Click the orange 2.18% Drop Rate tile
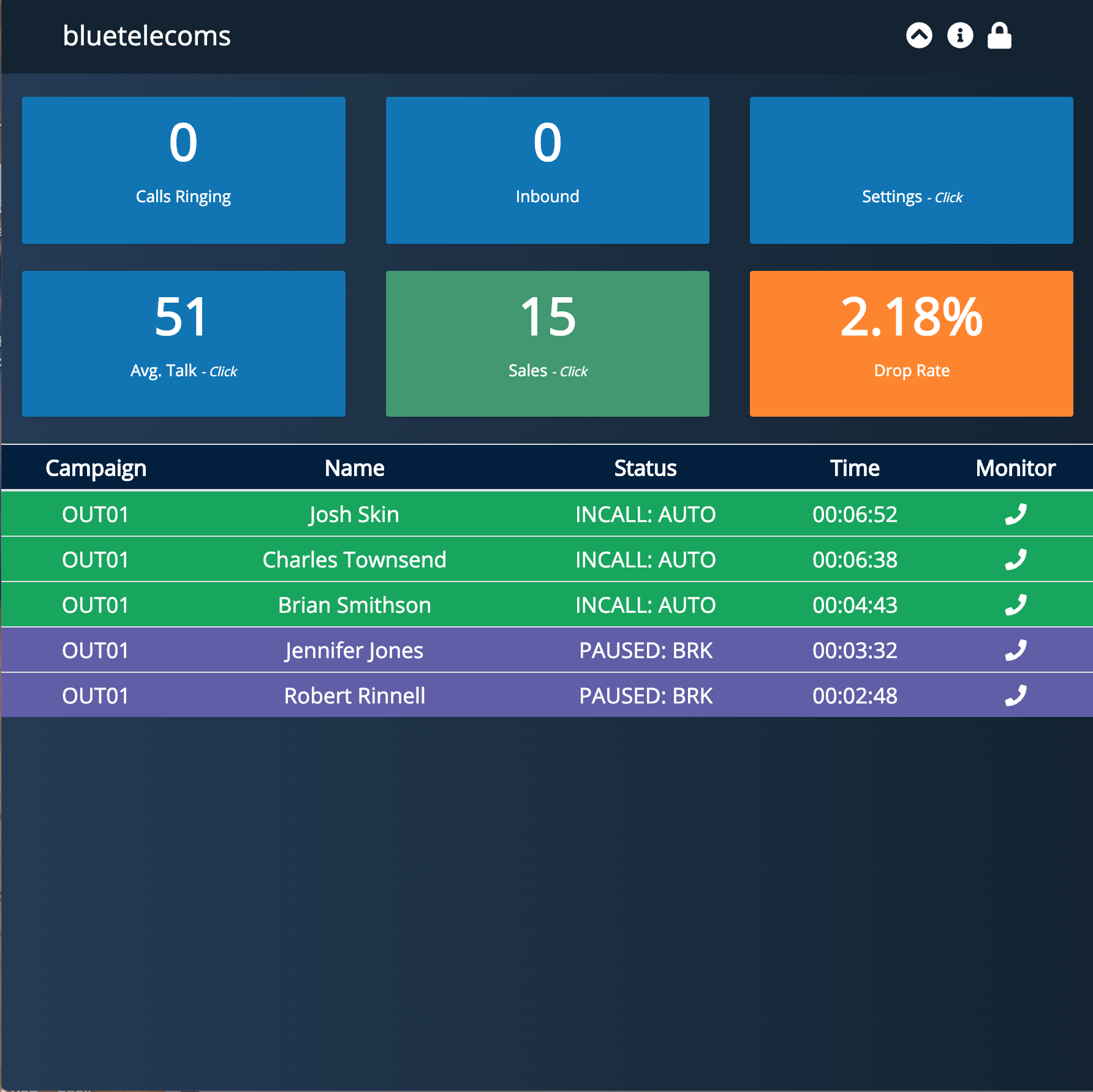The height and width of the screenshot is (1092, 1093). pyautogui.click(x=912, y=343)
